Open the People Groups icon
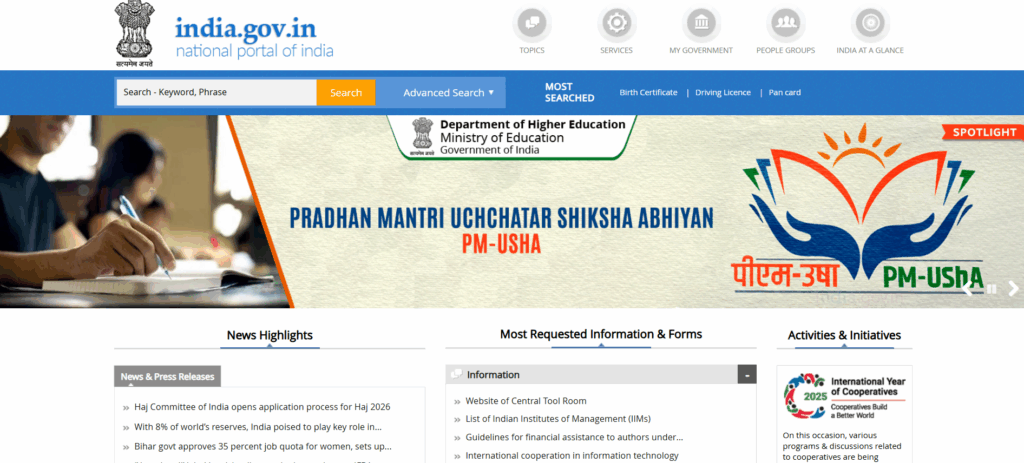This screenshot has width=1024, height=463. (x=786, y=24)
